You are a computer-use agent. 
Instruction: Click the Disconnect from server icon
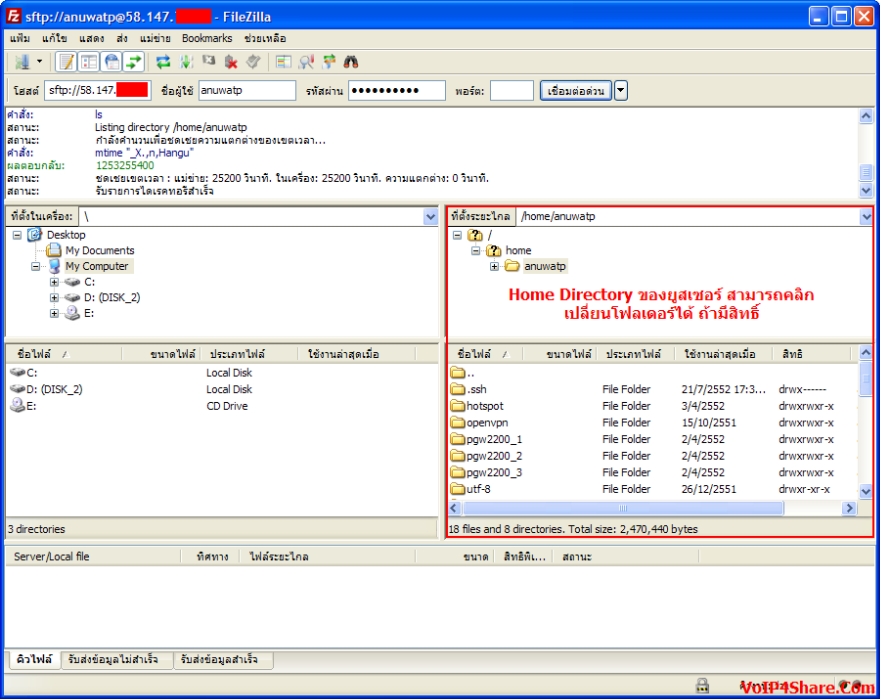(x=231, y=61)
